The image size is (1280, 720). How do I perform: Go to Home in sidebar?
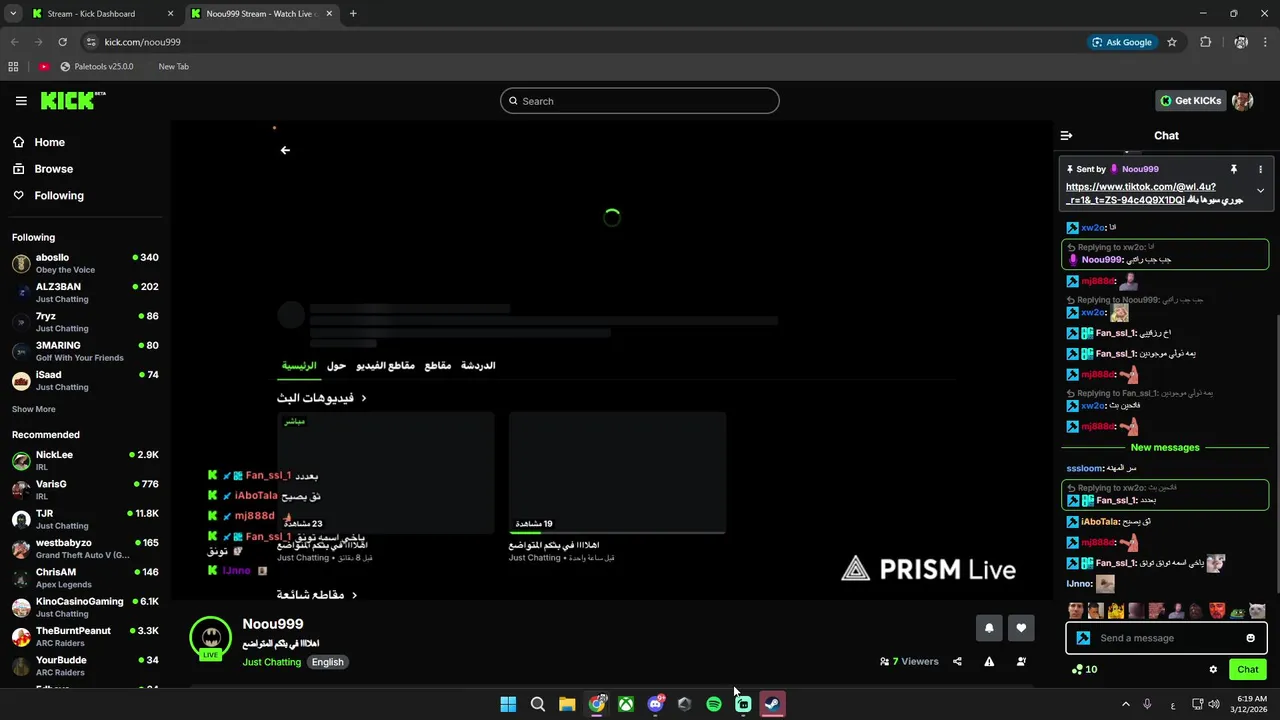(40, 142)
